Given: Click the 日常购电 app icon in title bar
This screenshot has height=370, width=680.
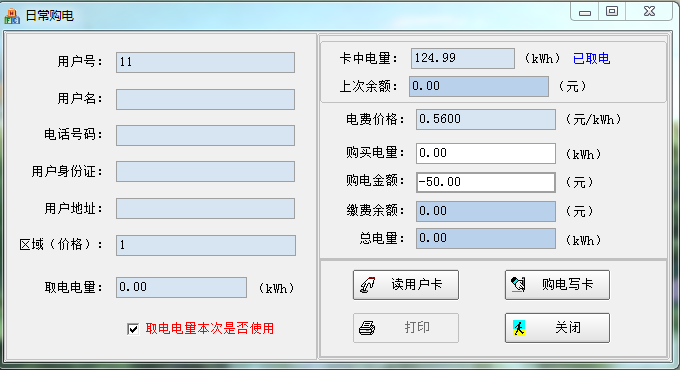Looking at the screenshot, I should point(12,16).
